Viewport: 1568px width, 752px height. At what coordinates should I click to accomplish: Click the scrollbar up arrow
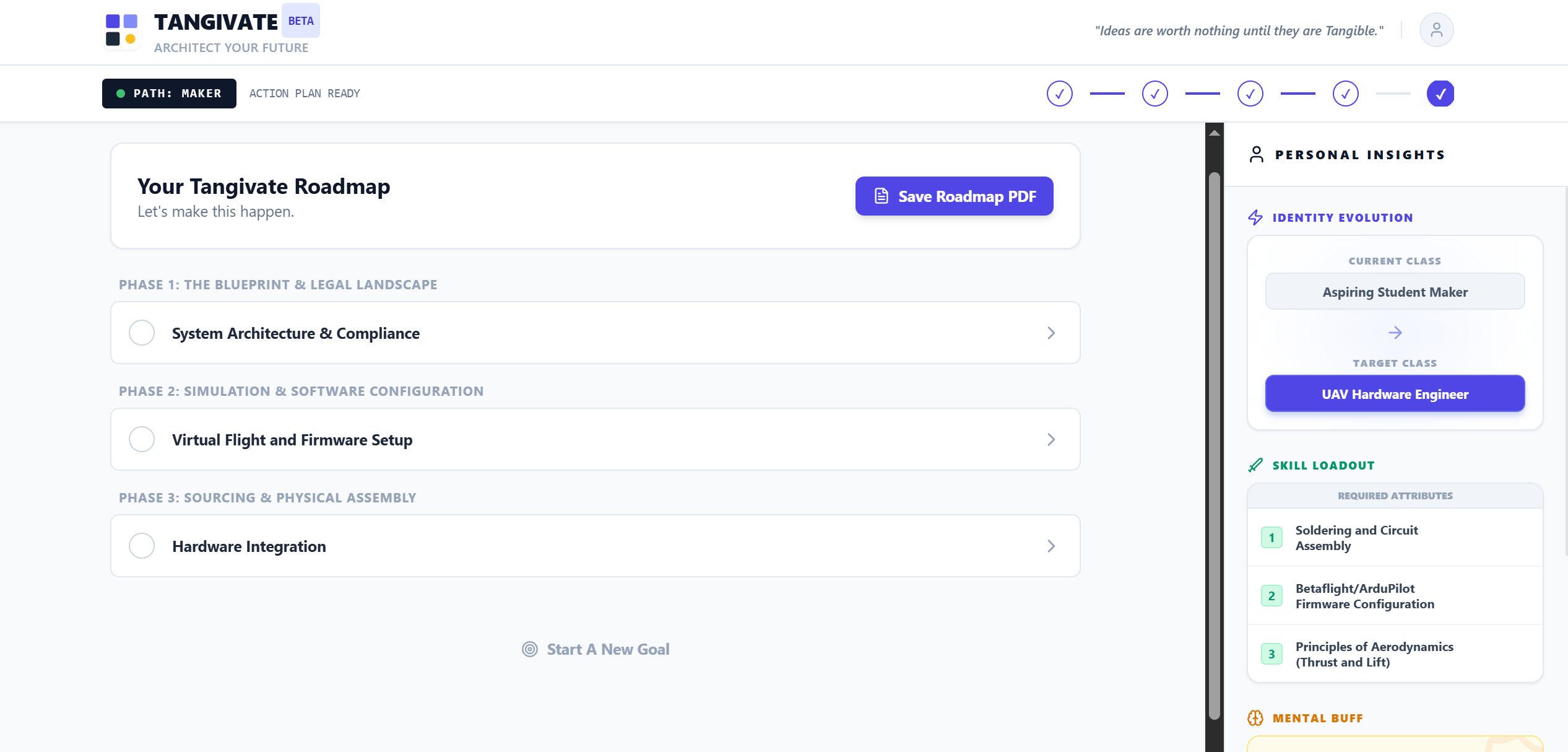1214,133
